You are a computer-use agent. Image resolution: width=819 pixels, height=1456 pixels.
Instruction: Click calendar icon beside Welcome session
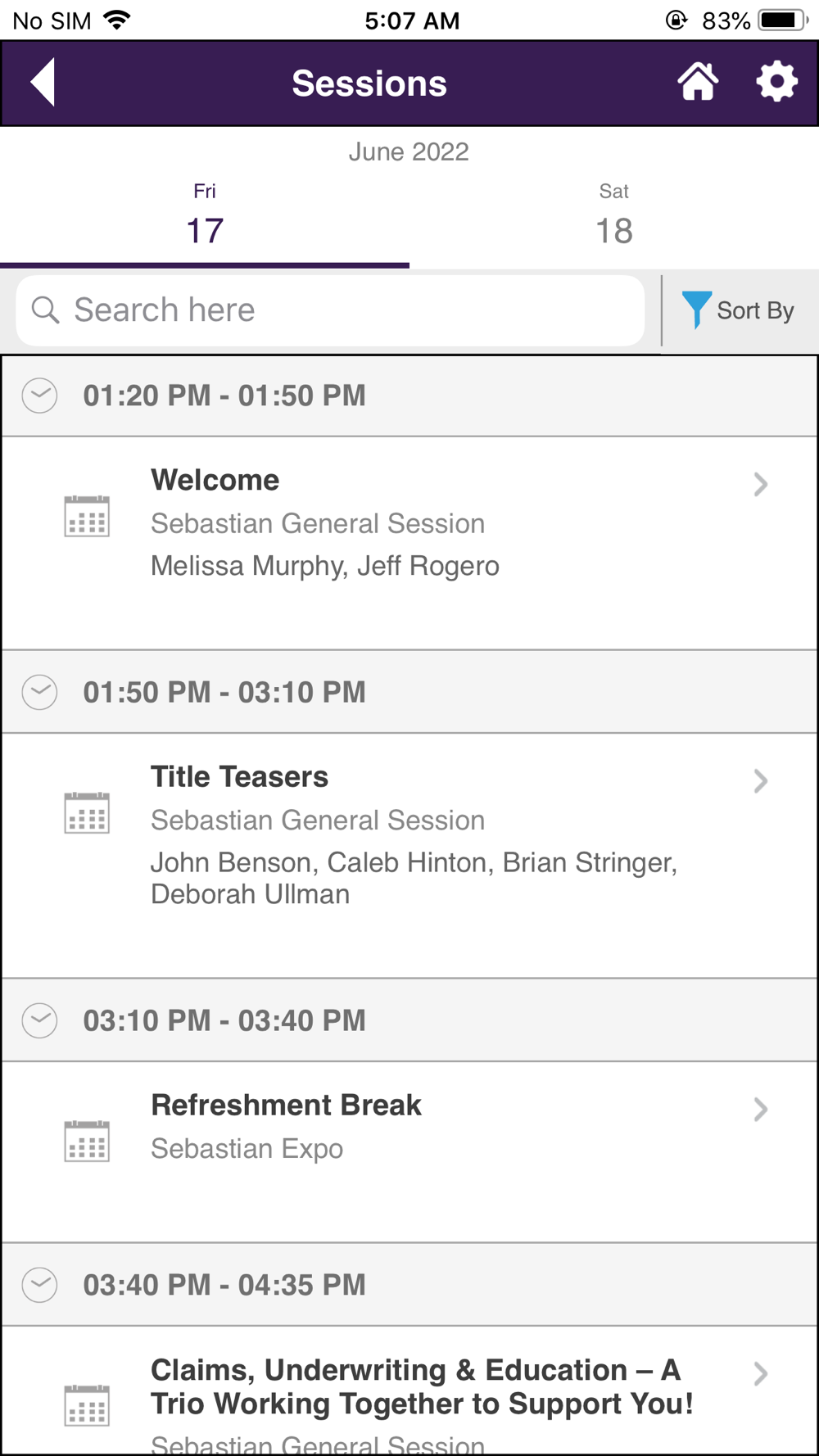click(x=87, y=517)
